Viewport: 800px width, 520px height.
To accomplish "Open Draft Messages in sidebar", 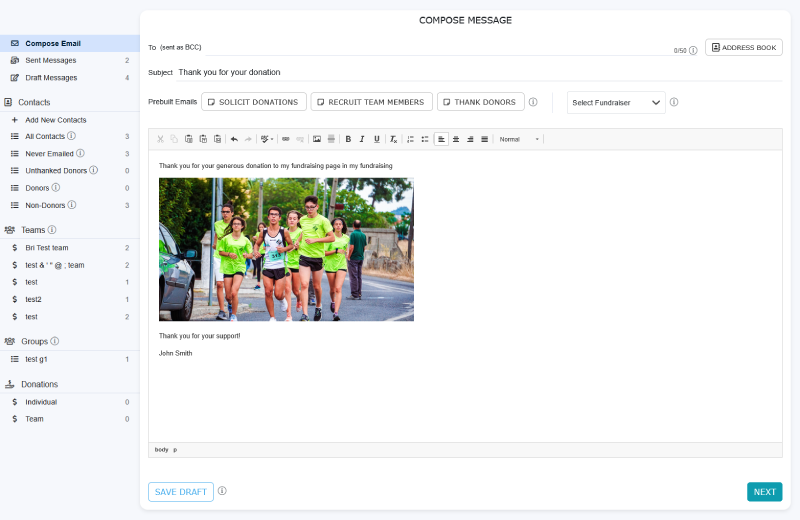I will point(51,77).
